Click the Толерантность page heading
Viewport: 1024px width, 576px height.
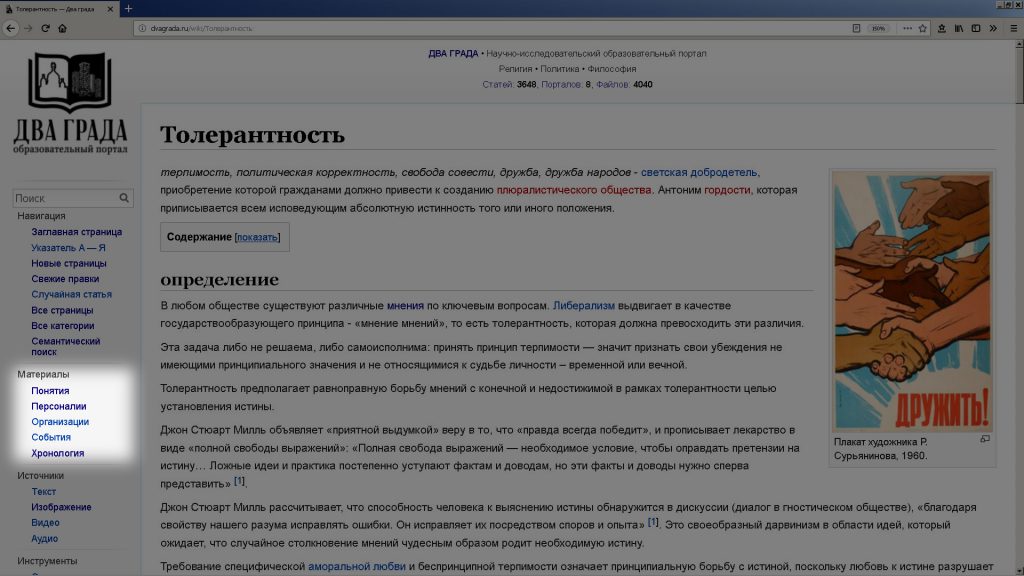[252, 135]
